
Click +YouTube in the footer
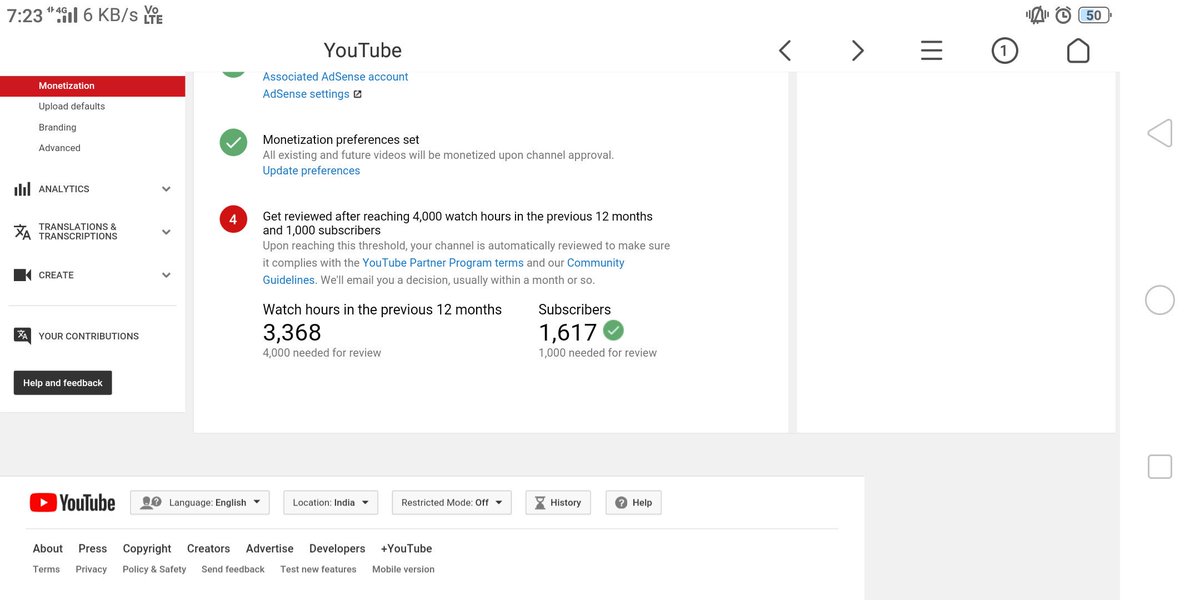[406, 548]
